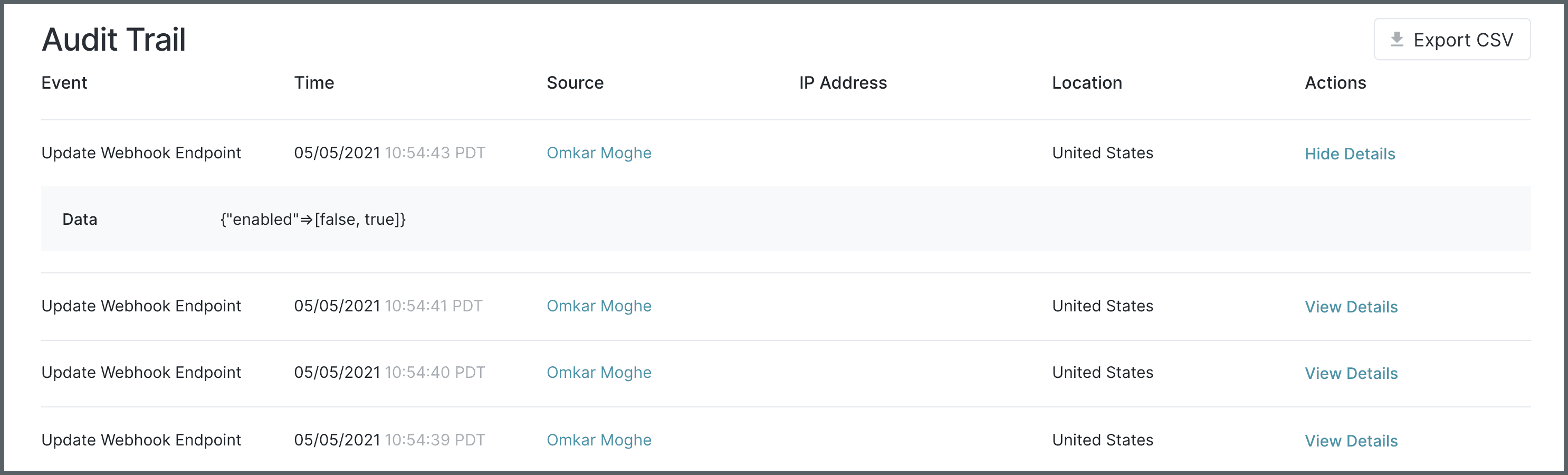Open Omkar Moghe link in 10:54:43 row
The width and height of the screenshot is (1568, 475).
tap(598, 153)
